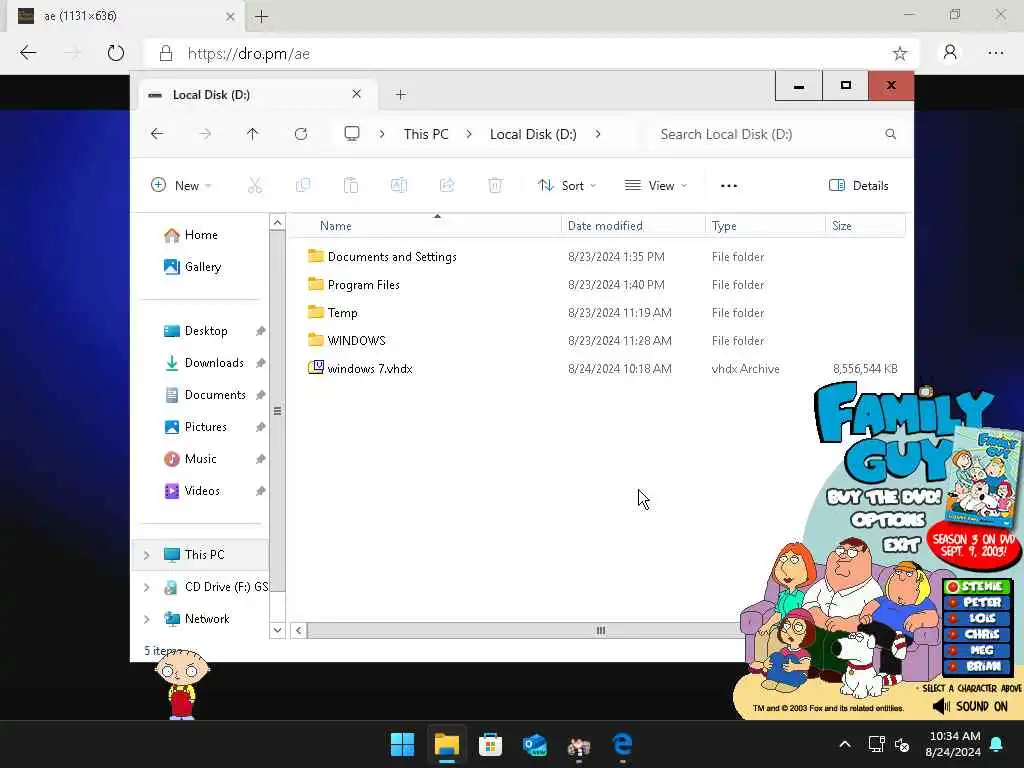Refresh the Local Disk (D:) folder view

[301, 134]
